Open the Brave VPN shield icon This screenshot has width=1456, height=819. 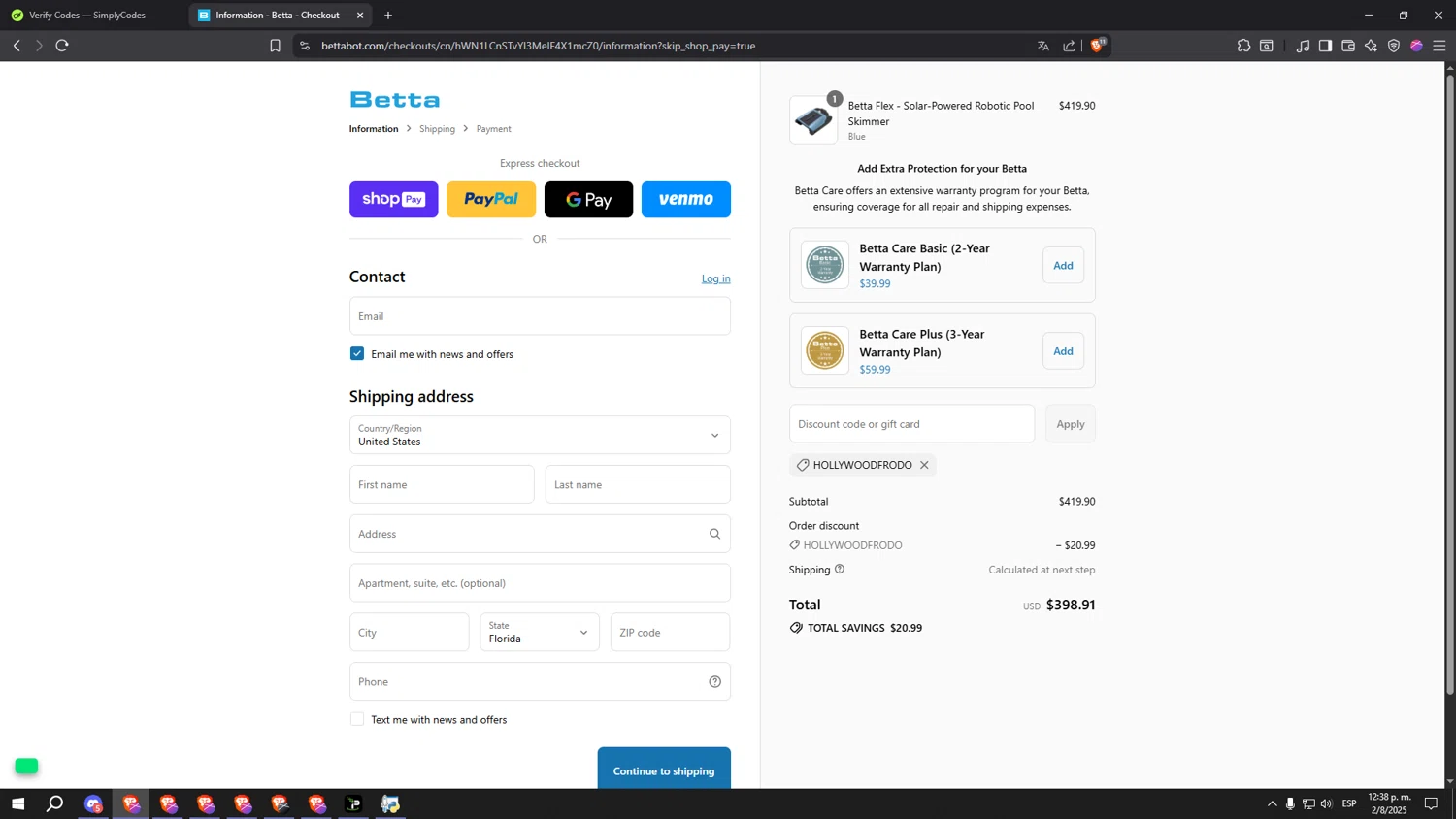tap(1394, 46)
